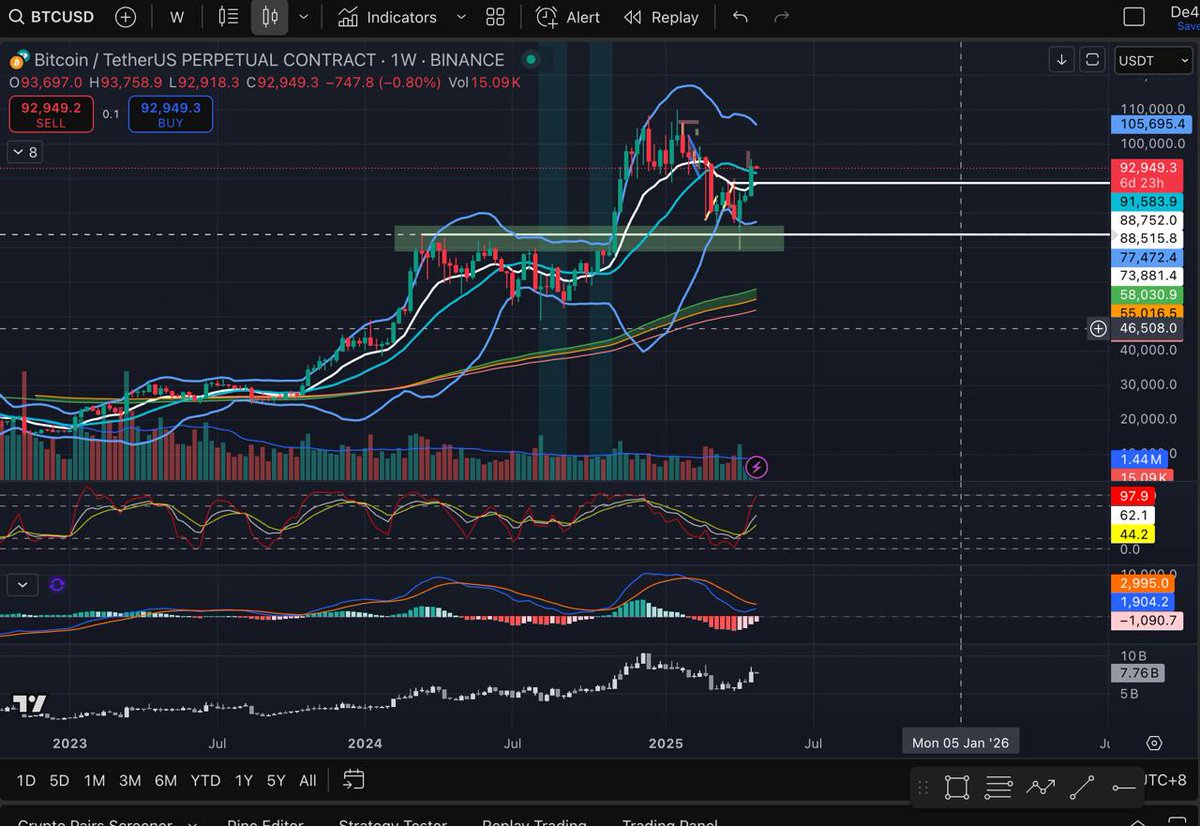The width and height of the screenshot is (1200, 826).
Task: Expand the collapsed indicators legend labeled 8
Action: (x=23, y=152)
